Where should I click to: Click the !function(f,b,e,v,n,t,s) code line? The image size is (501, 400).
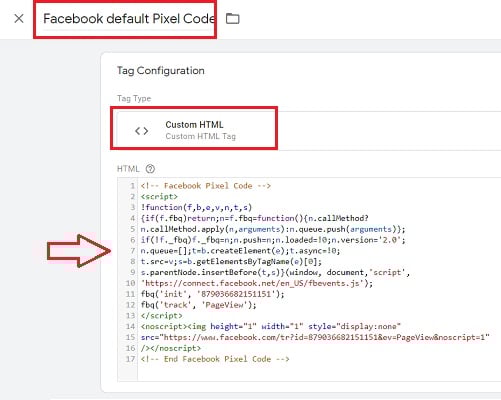tap(196, 207)
